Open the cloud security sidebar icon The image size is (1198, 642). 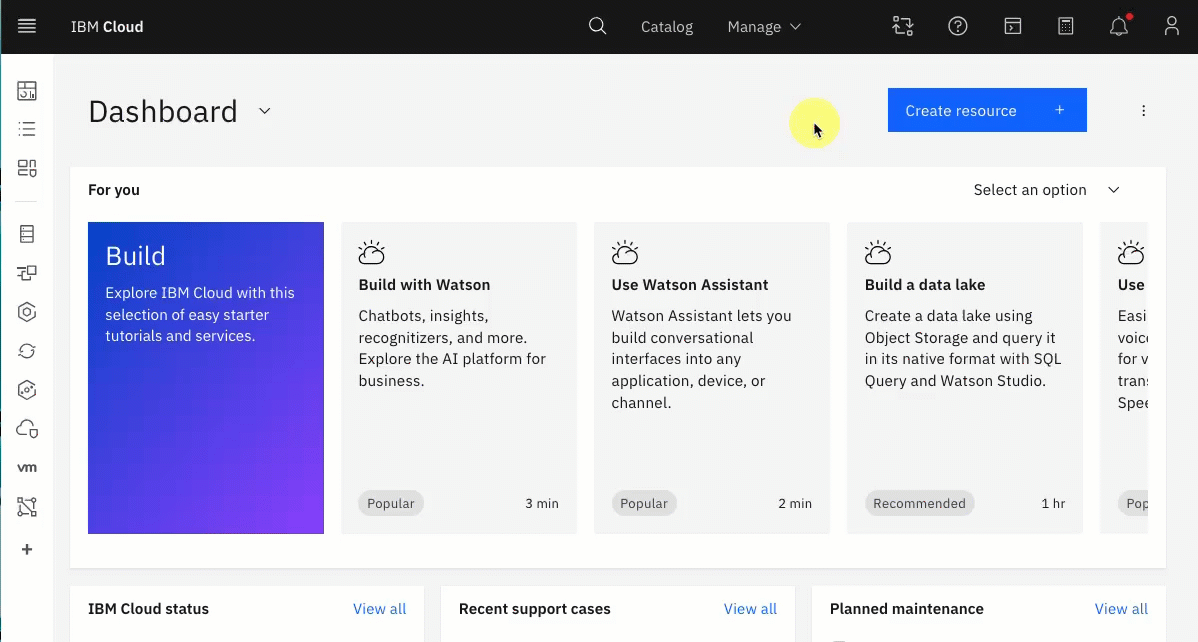pos(27,429)
